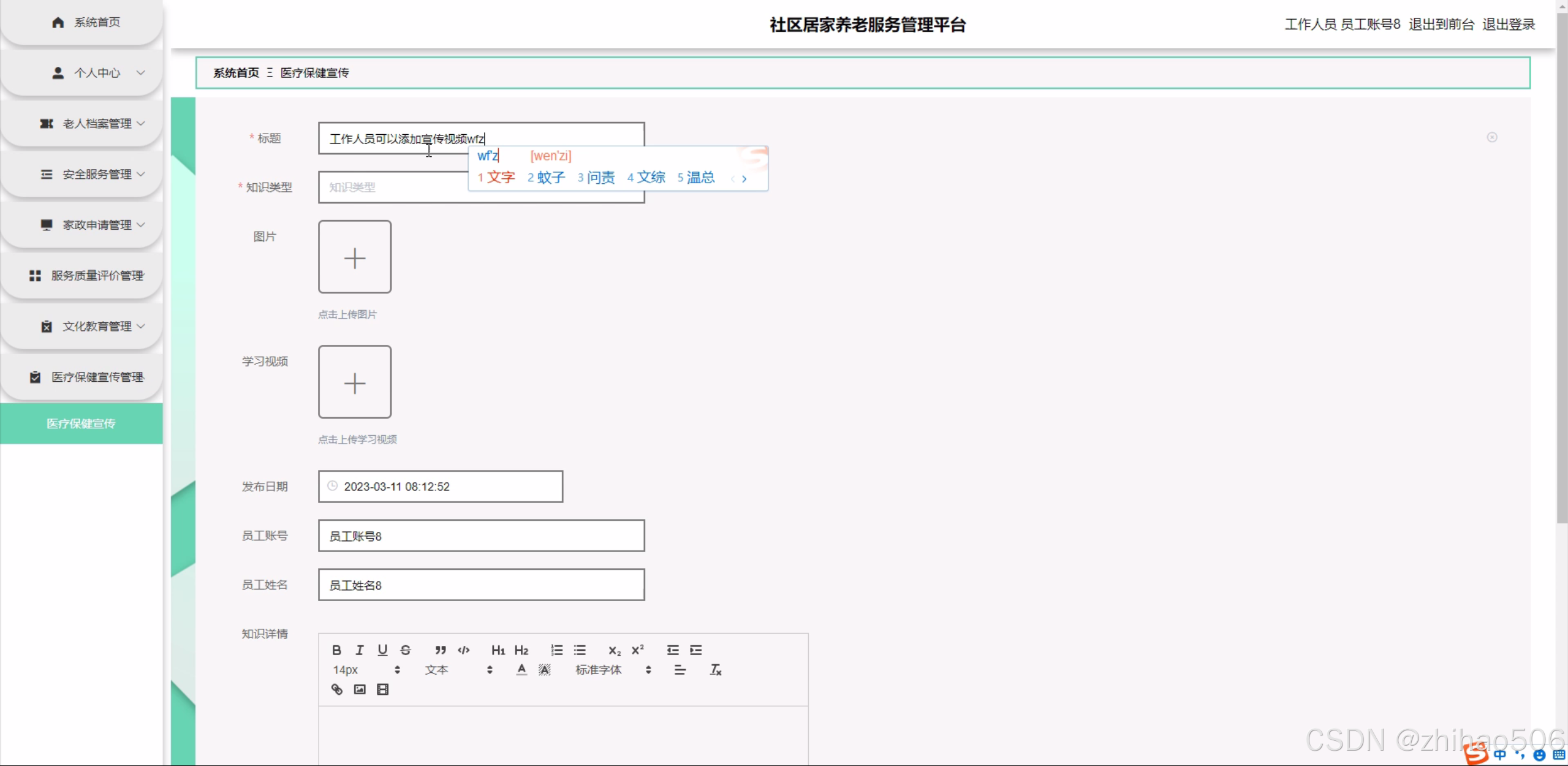Open the text color picker
Viewport: 1568px width, 766px height.
point(521,670)
